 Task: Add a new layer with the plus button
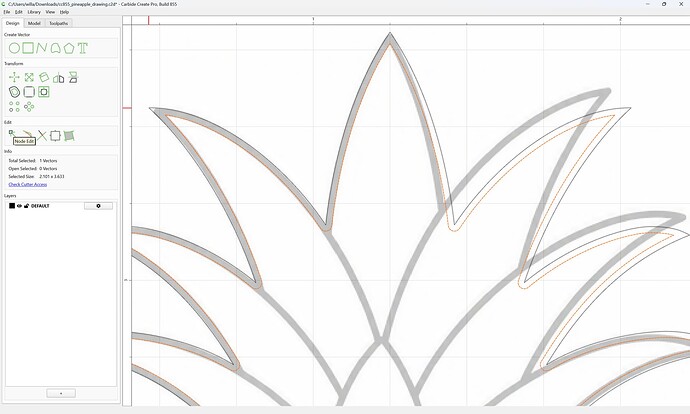coord(61,393)
